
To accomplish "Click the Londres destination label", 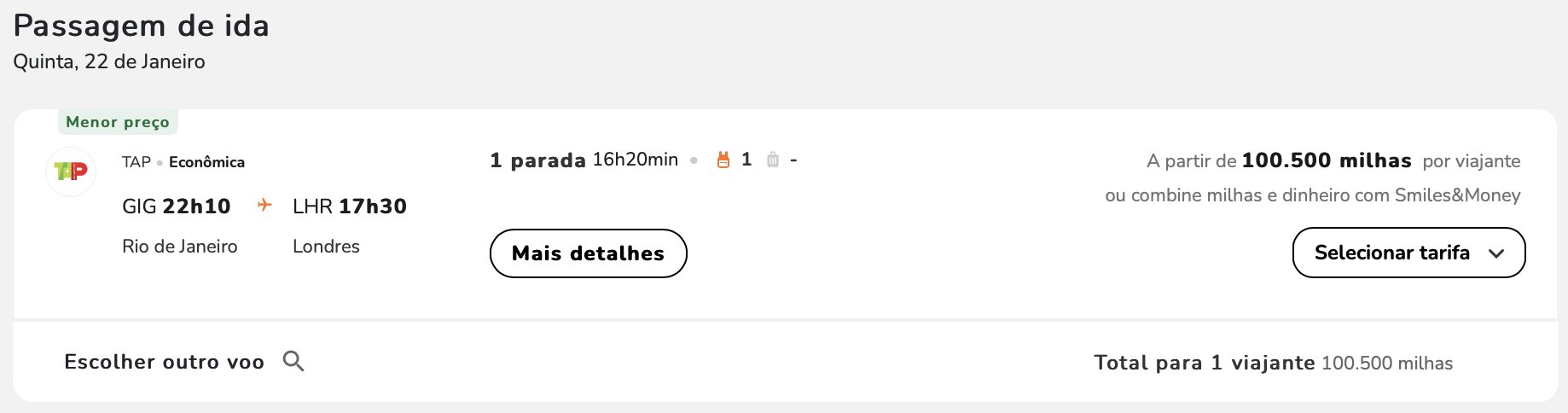I will point(326,247).
